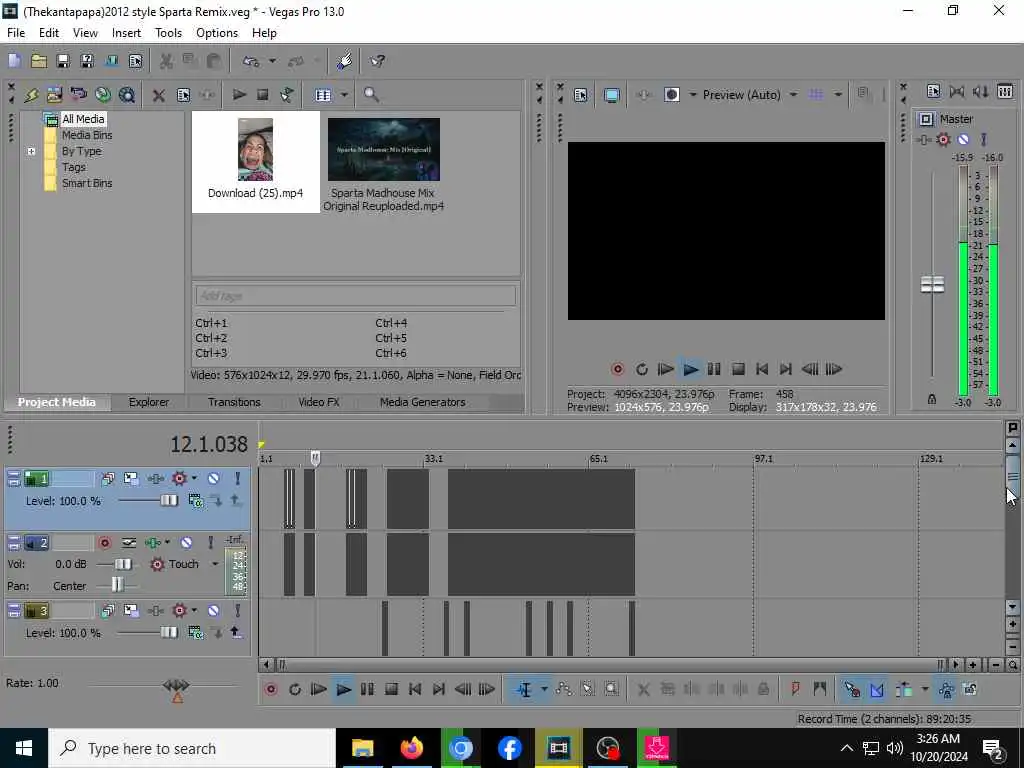Click the playback Rate slider
The image size is (1024, 768).
[x=176, y=685]
